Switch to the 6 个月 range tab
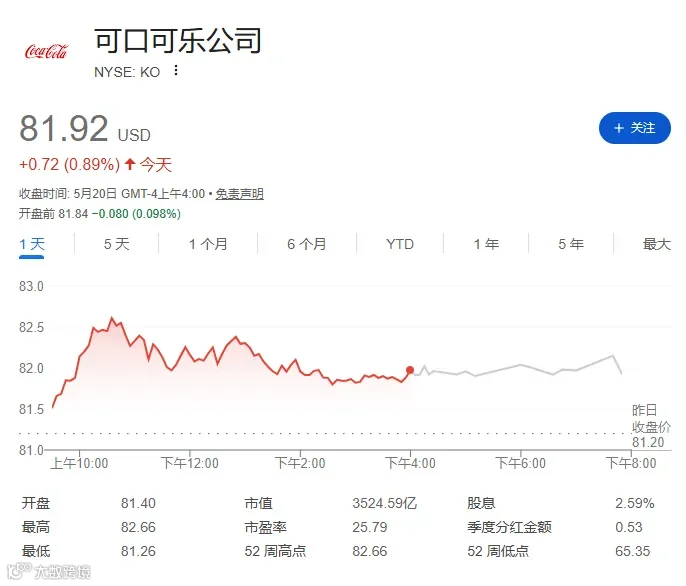This screenshot has width=686, height=586. [307, 244]
